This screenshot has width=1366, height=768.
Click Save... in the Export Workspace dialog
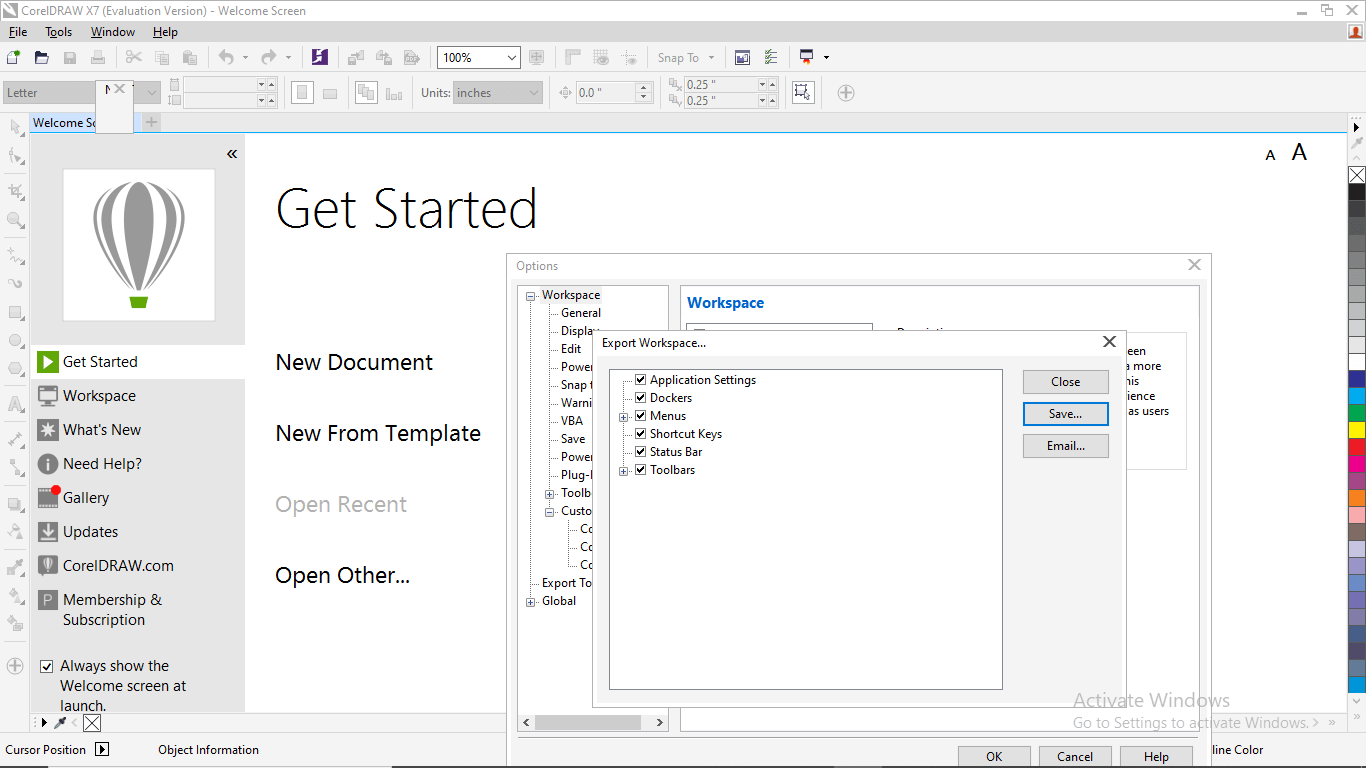(1066, 414)
